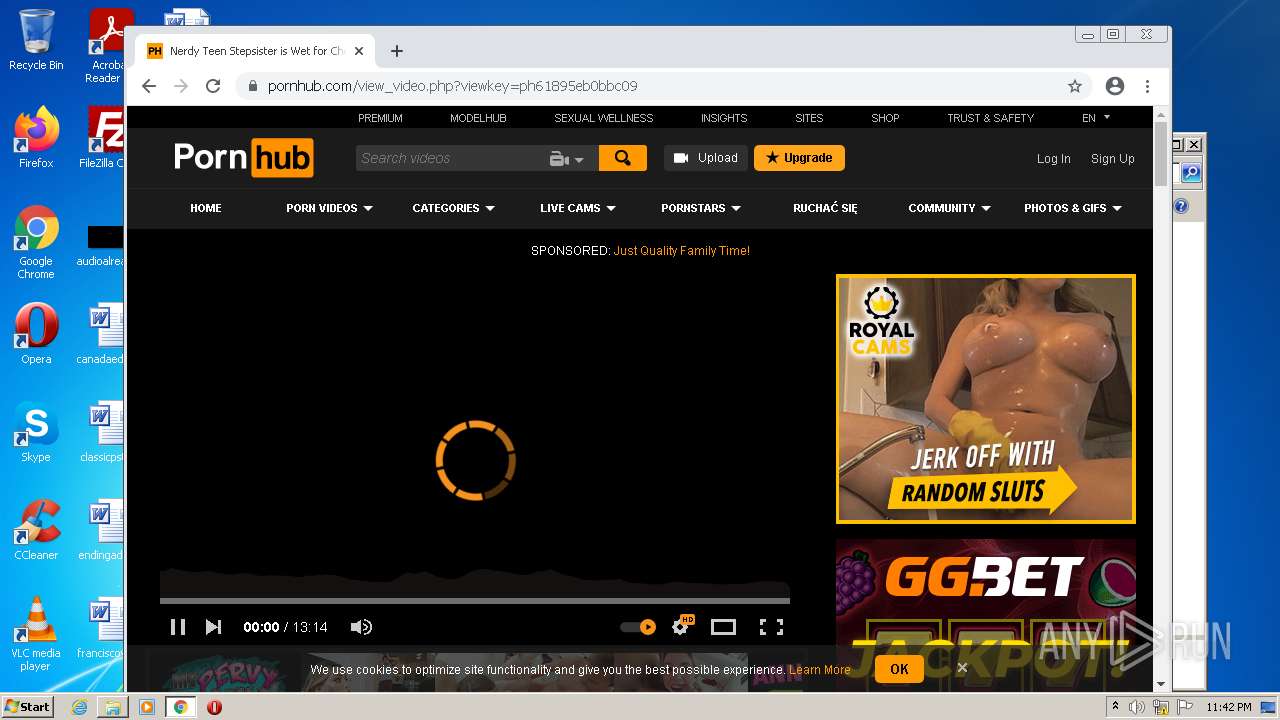
Task: Go to the HOME nav item
Action: 206,208
